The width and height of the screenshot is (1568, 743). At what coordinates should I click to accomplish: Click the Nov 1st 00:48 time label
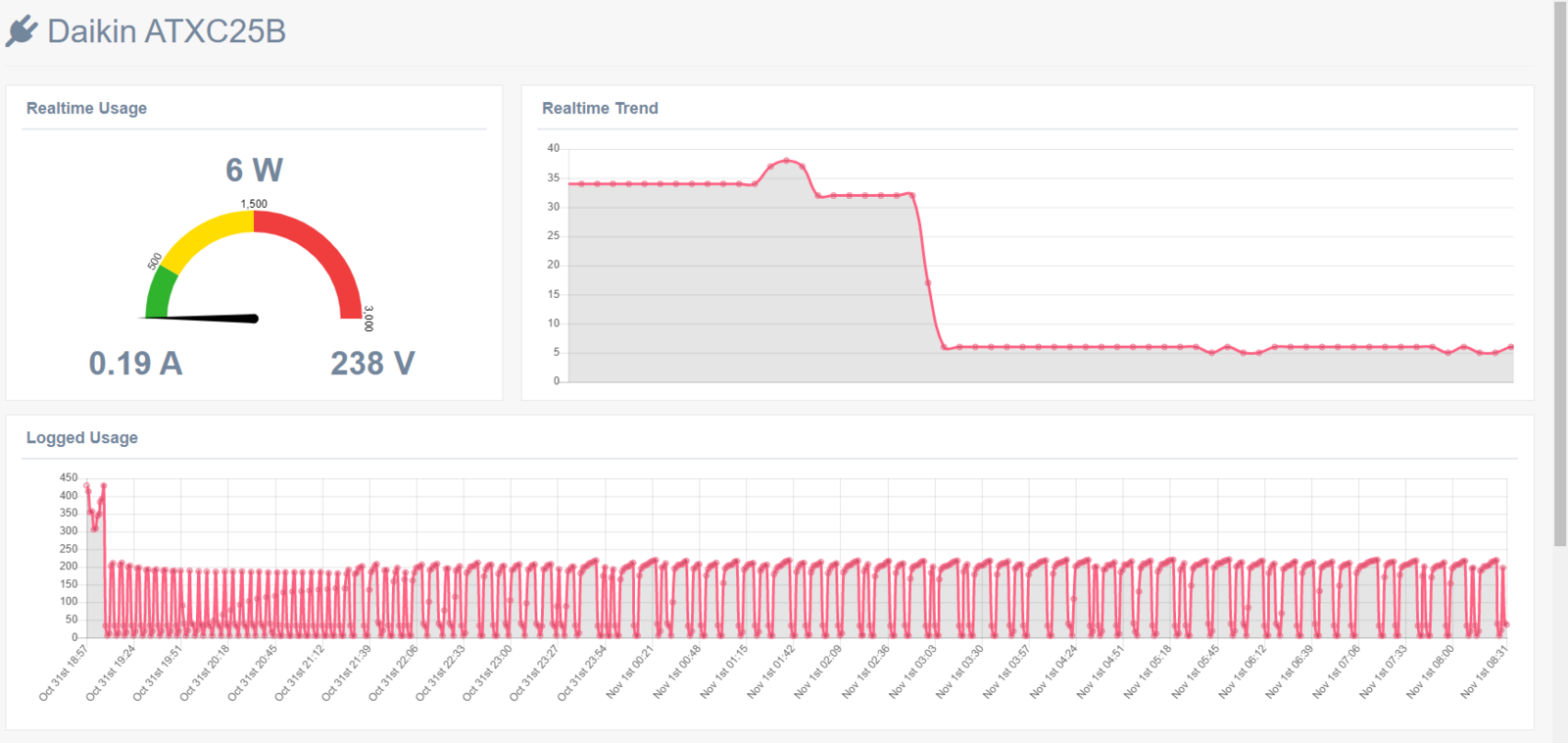coord(677,672)
